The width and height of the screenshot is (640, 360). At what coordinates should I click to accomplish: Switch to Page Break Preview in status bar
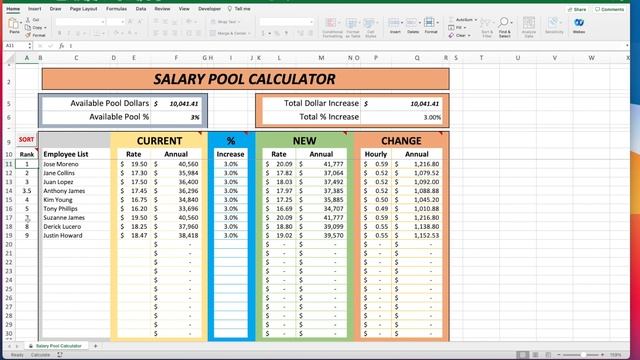coord(548,355)
